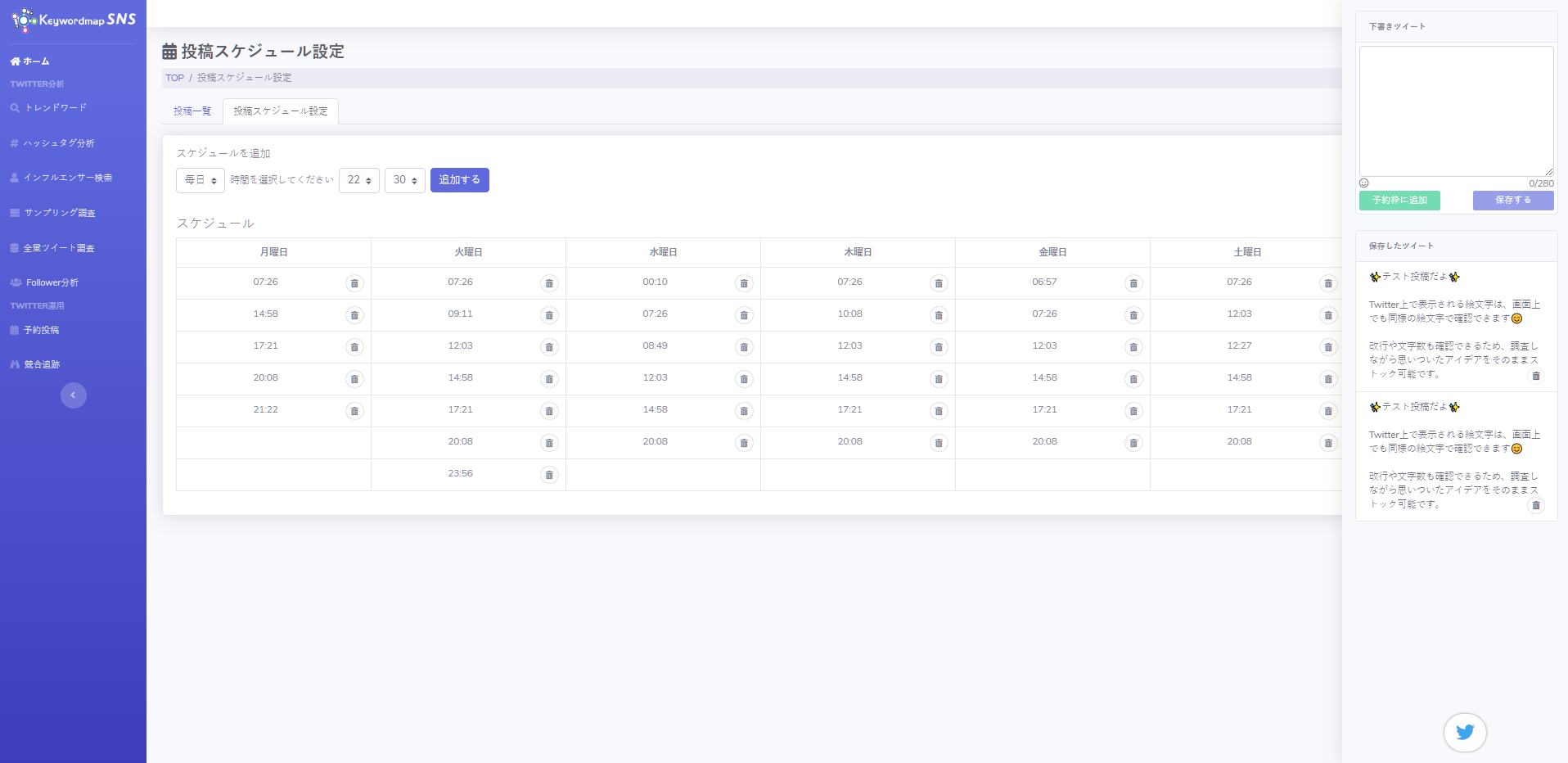Viewport: 1568px width, 763px height.
Task: Delete Friday 06:57 schedule slot
Action: click(1133, 283)
